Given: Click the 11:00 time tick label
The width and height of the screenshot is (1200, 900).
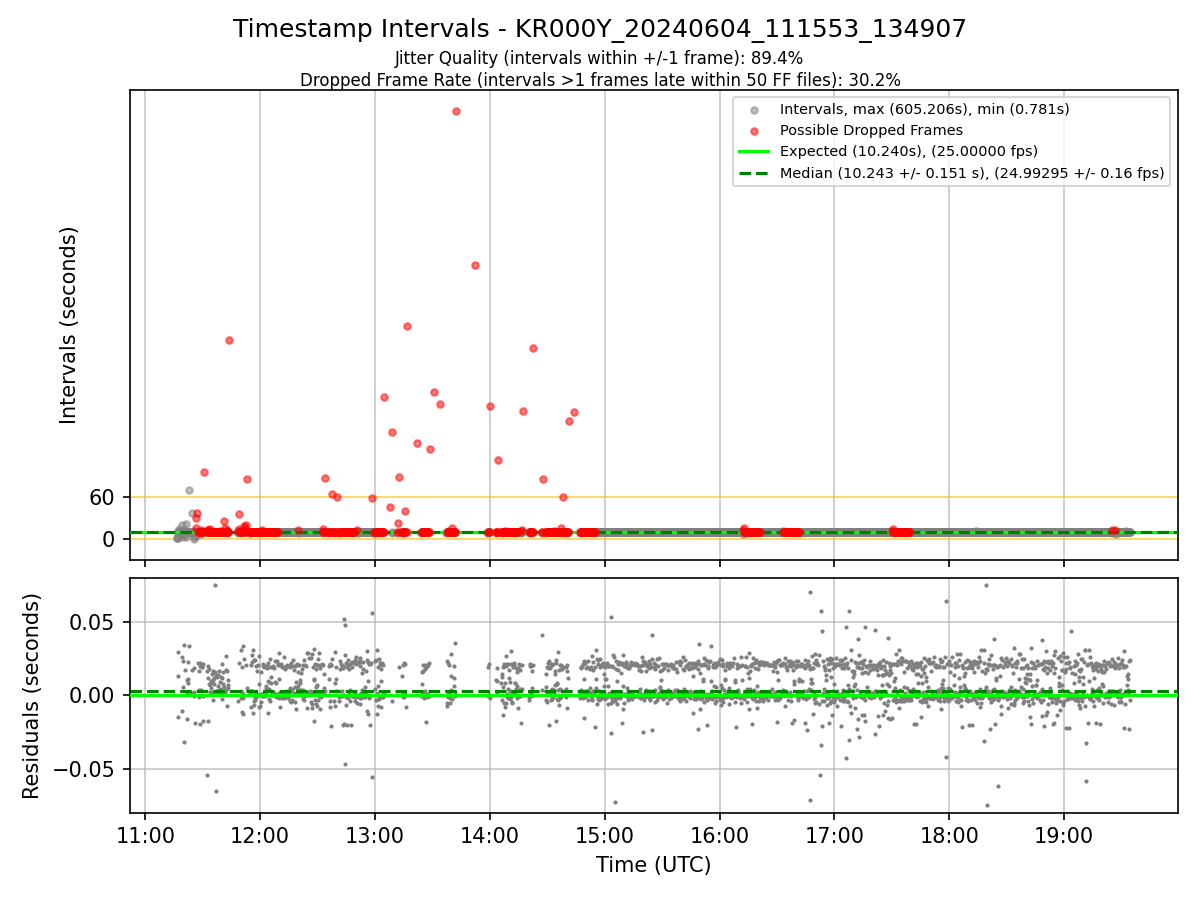Looking at the screenshot, I should point(145,834).
